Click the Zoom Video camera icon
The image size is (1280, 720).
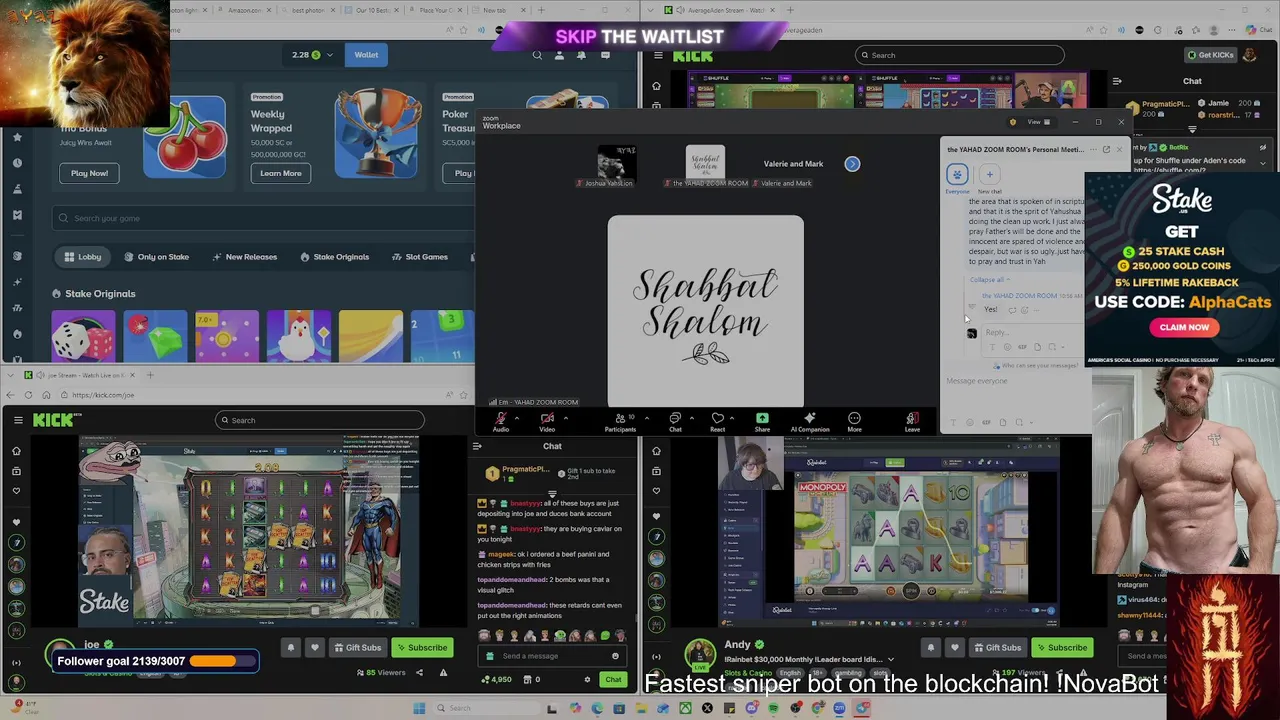547,418
